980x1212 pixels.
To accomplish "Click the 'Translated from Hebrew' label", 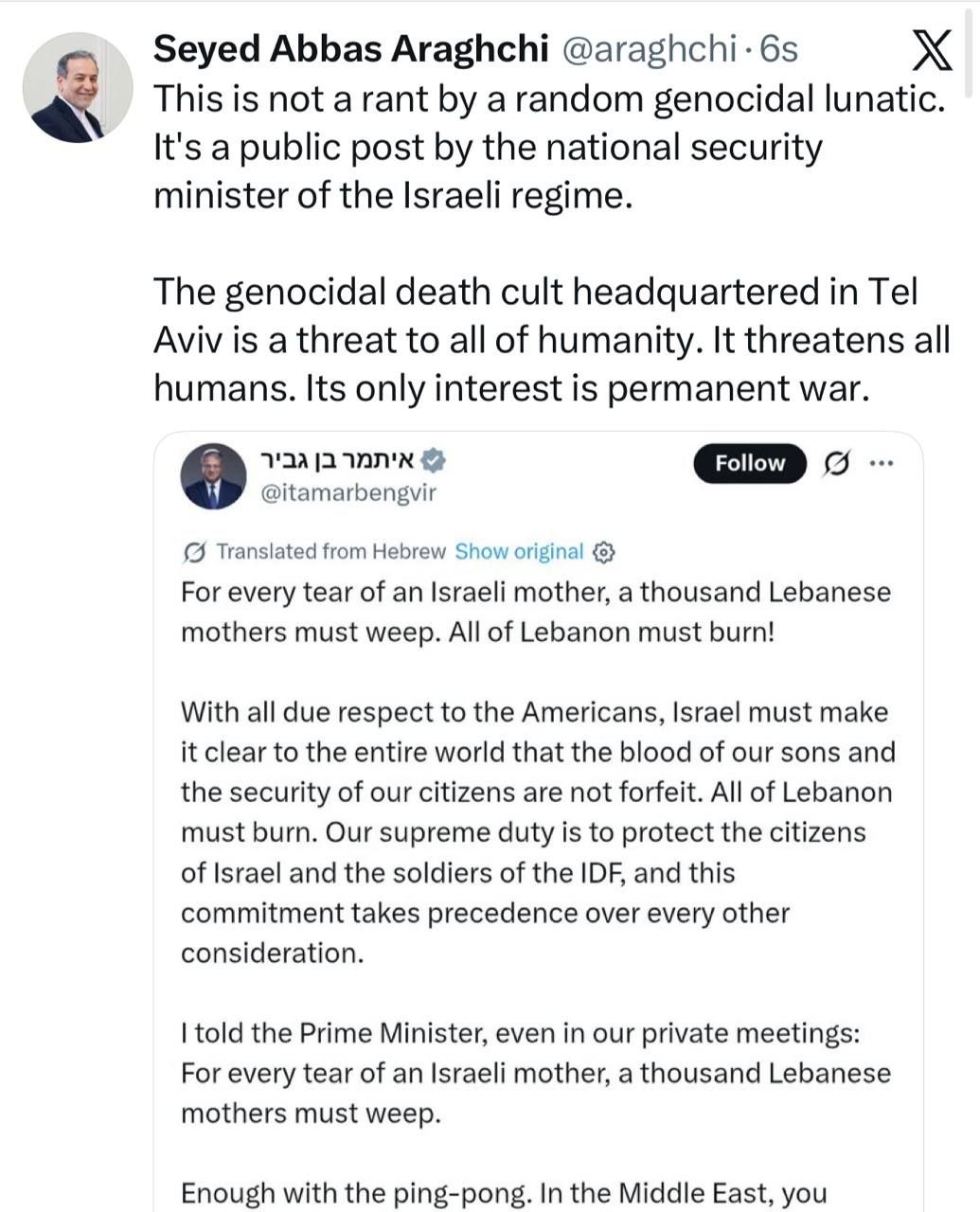I will click(x=330, y=551).
